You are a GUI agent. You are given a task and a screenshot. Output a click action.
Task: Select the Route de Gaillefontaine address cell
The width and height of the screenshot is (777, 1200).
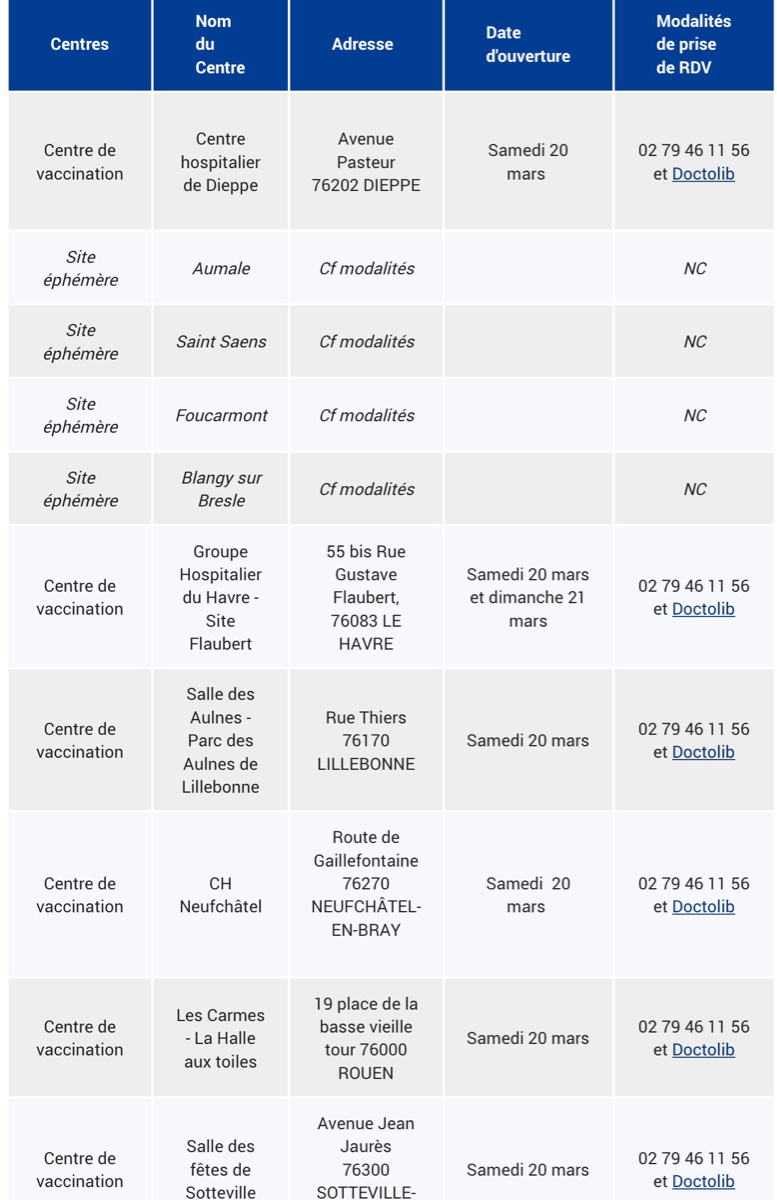[x=366, y=884]
